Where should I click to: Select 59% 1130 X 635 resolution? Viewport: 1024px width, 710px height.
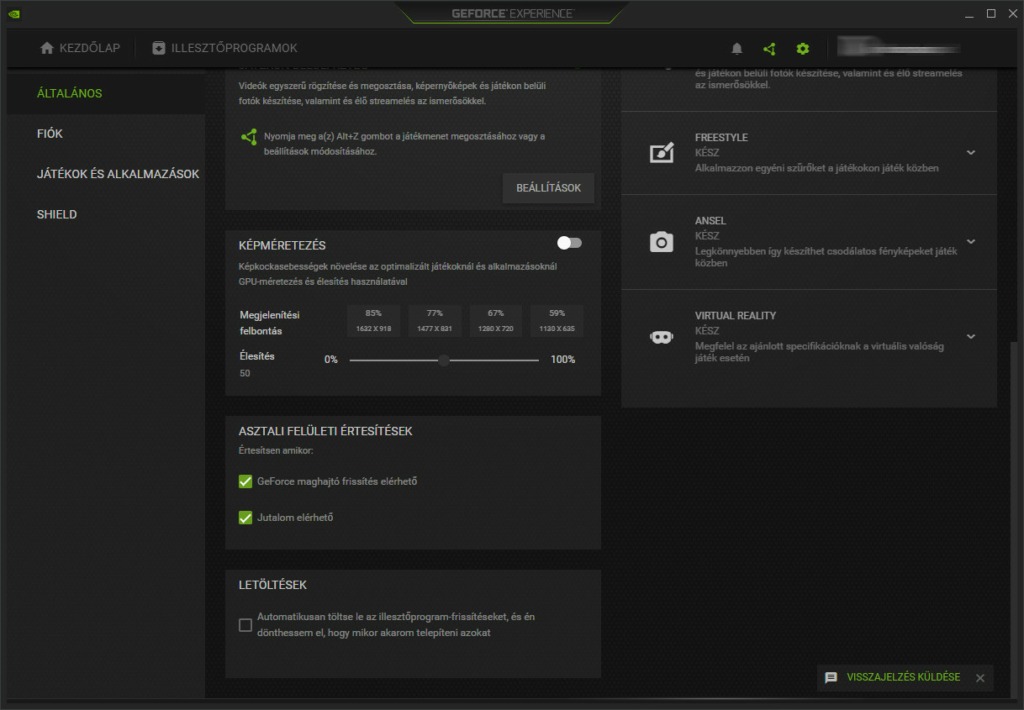pyautogui.click(x=556, y=321)
